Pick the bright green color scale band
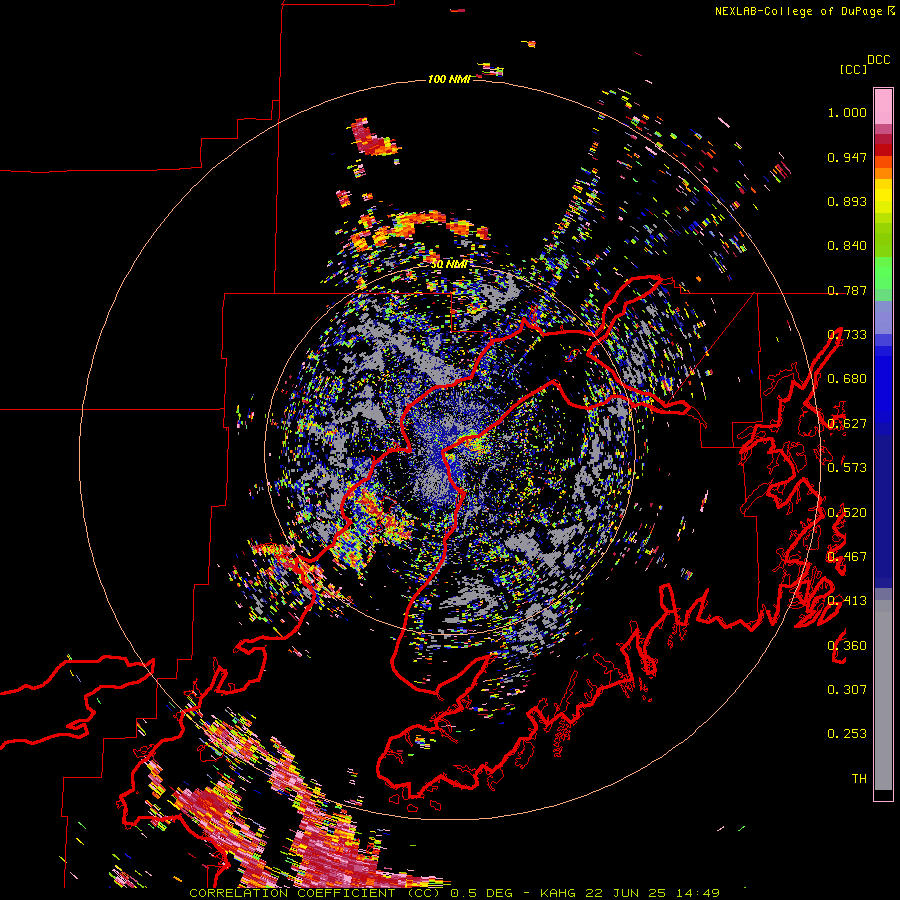This screenshot has width=900, height=900. pos(883,273)
